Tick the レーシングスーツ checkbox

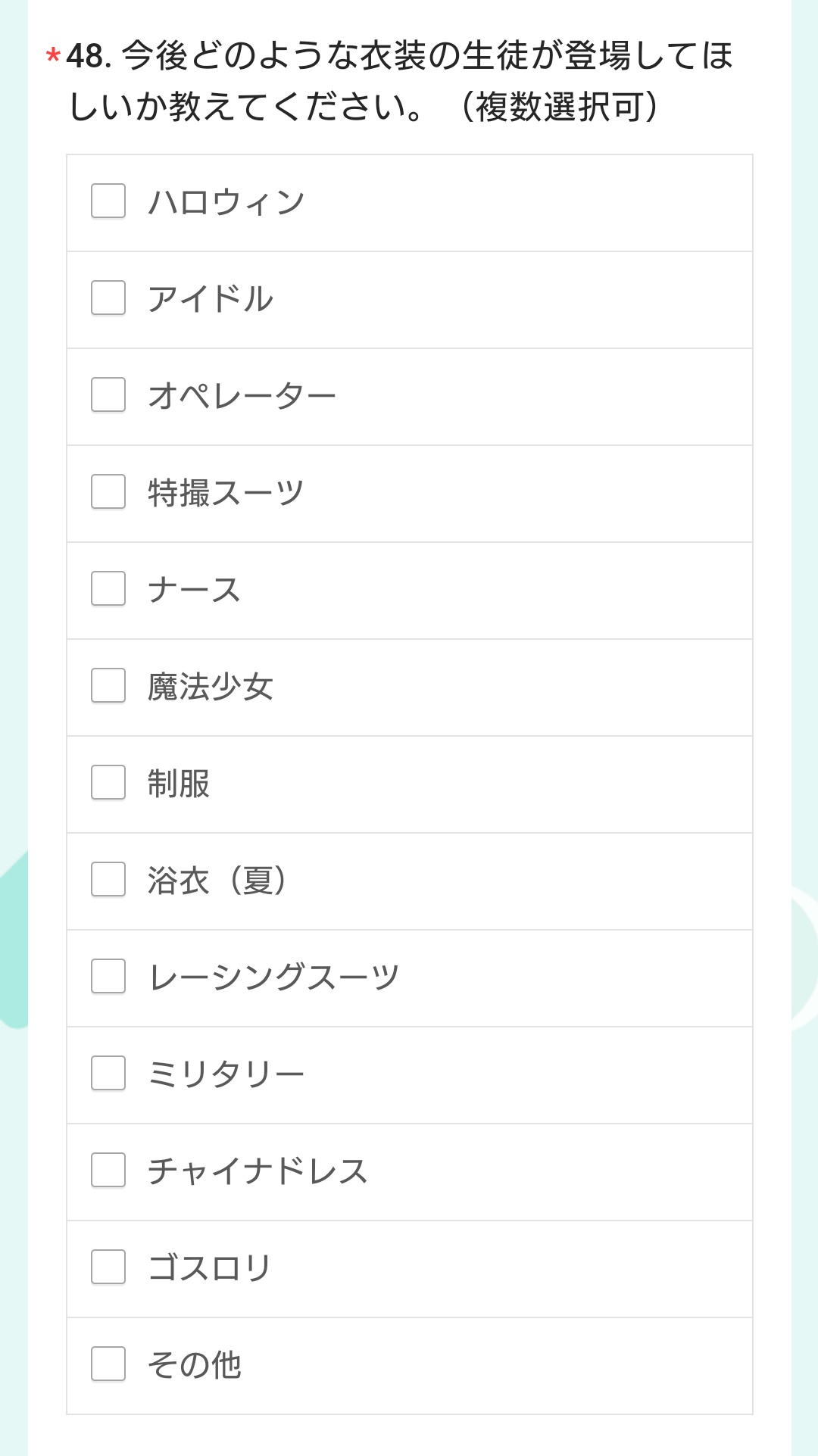click(x=108, y=976)
